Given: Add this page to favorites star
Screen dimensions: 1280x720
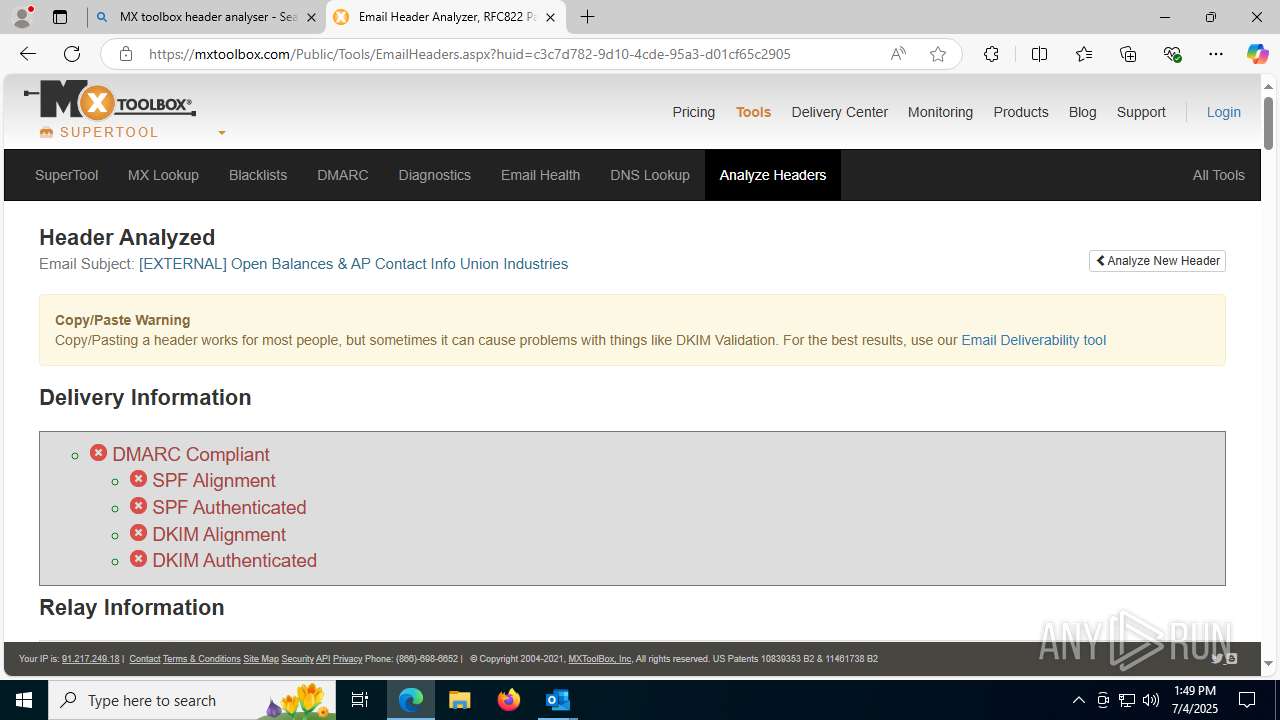Looking at the screenshot, I should pyautogui.click(x=938, y=54).
